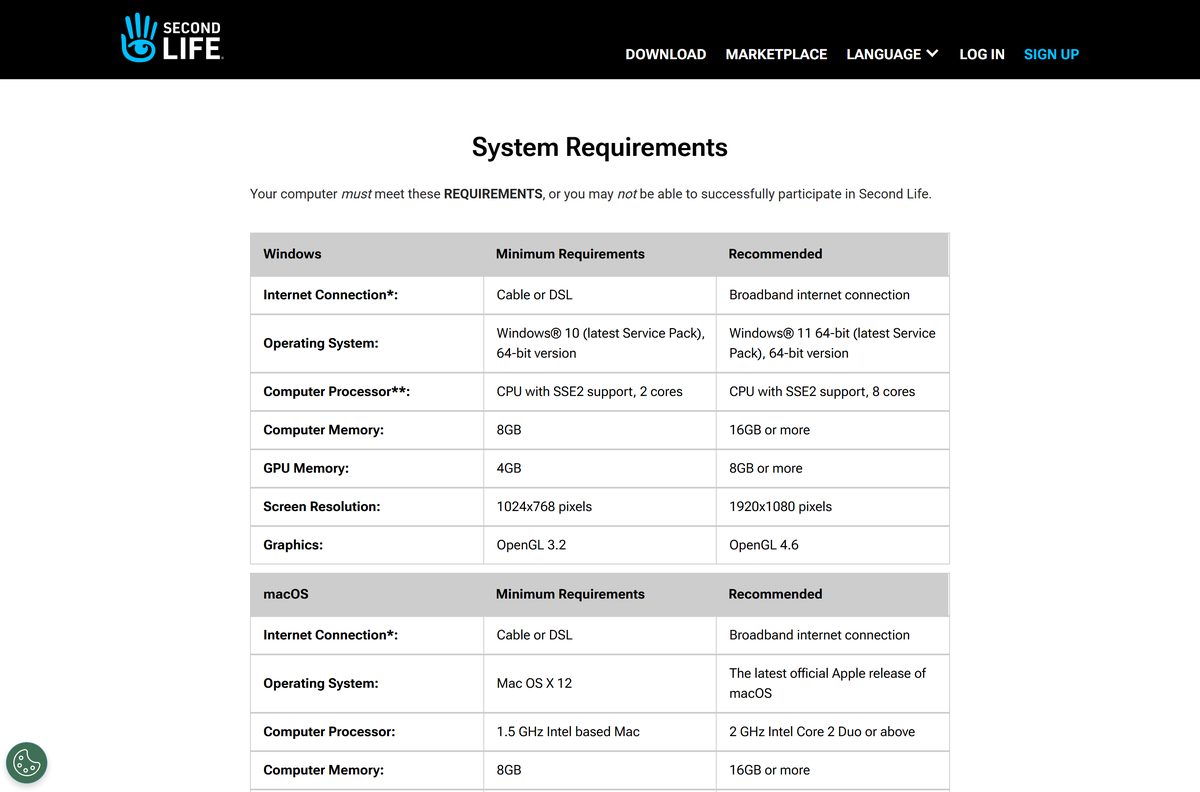Click CPU with SSE2 support, 8 cores

(832, 392)
